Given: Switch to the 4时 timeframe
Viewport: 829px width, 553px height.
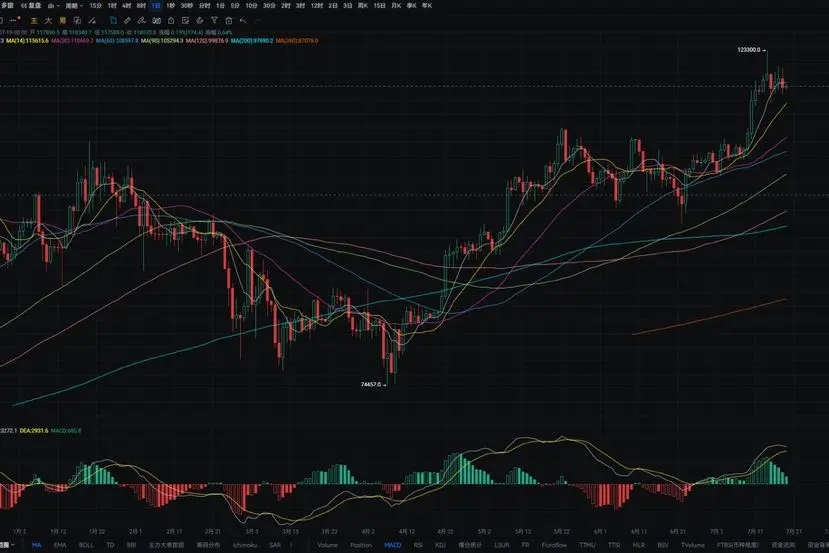Looking at the screenshot, I should click(x=126, y=6).
